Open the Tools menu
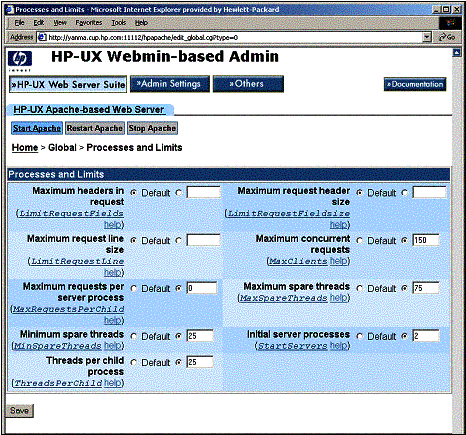 [x=119, y=23]
